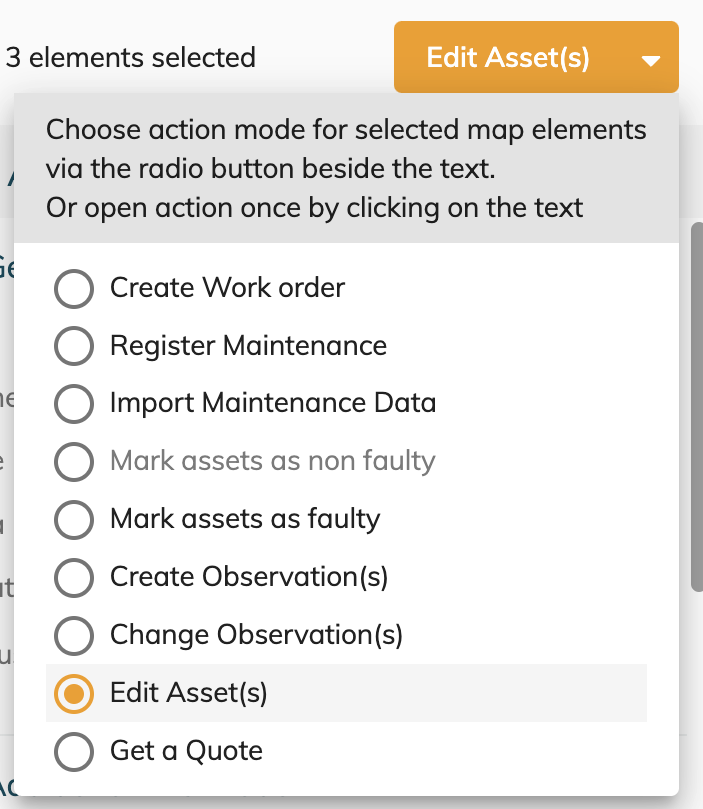Click the Create Observation(s) text label
The width and height of the screenshot is (703, 809).
pos(250,577)
